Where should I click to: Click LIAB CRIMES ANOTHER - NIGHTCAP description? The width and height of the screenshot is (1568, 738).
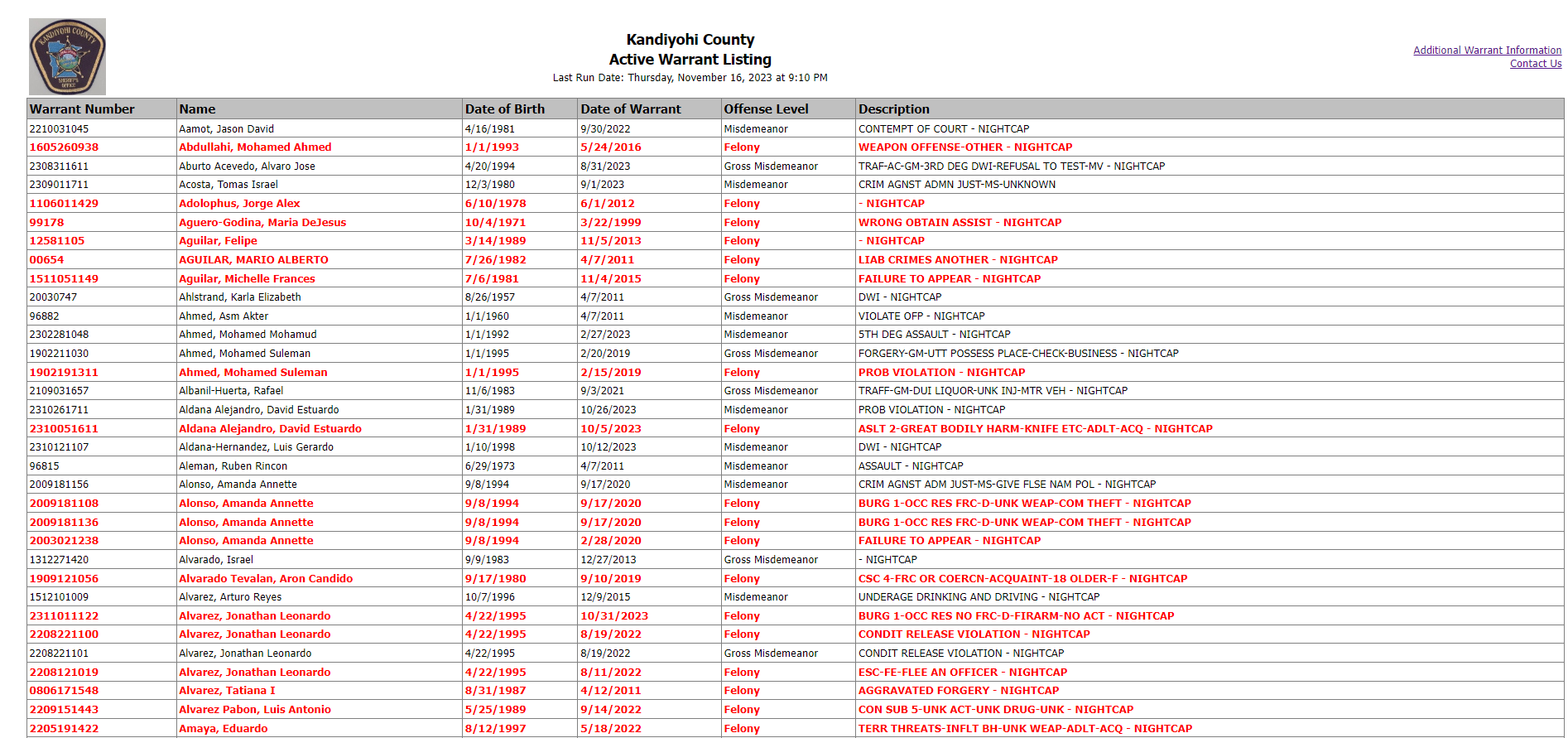tap(958, 260)
